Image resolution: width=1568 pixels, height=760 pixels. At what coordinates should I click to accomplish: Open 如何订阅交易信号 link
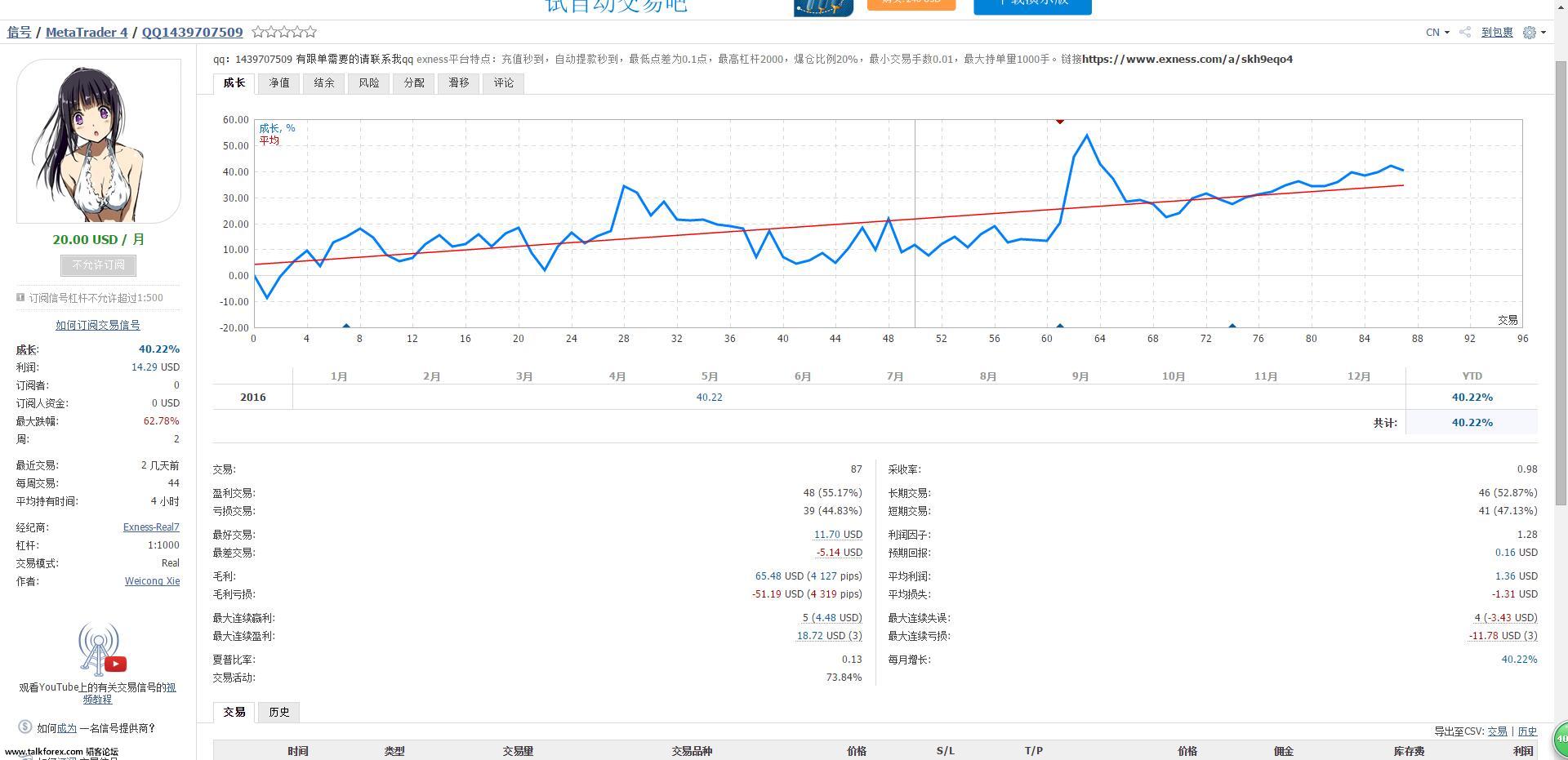[x=98, y=325]
